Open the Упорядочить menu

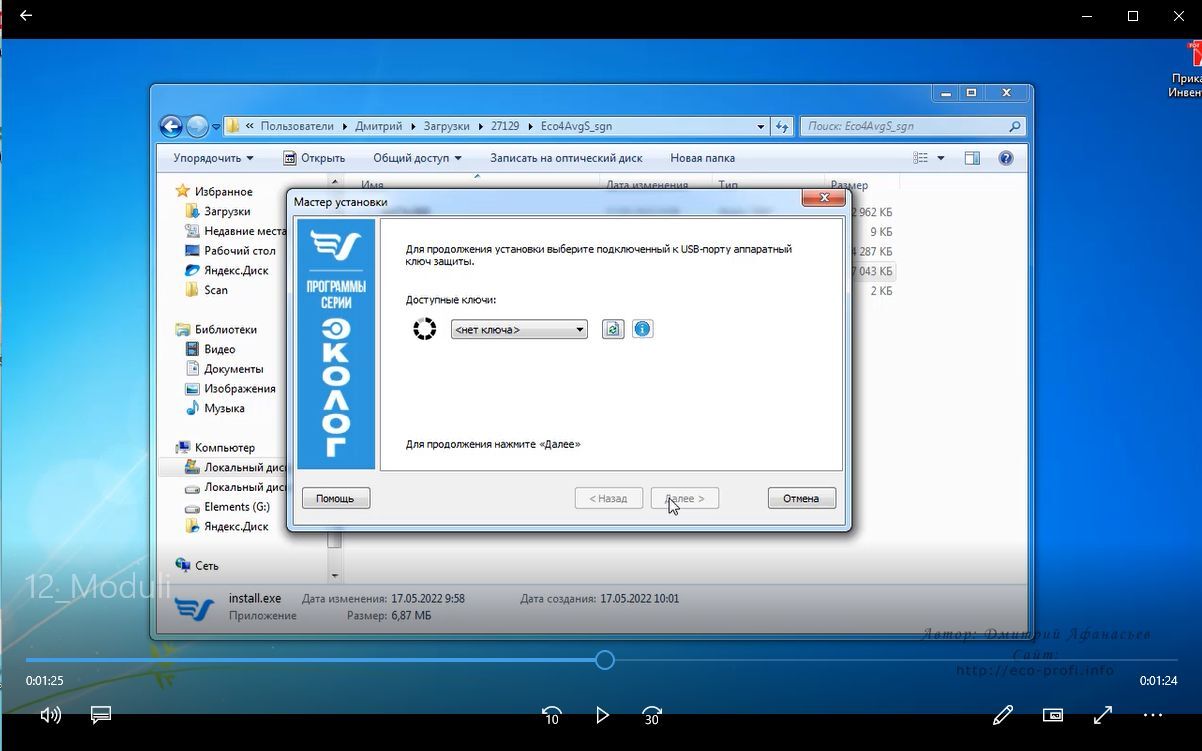click(x=213, y=158)
